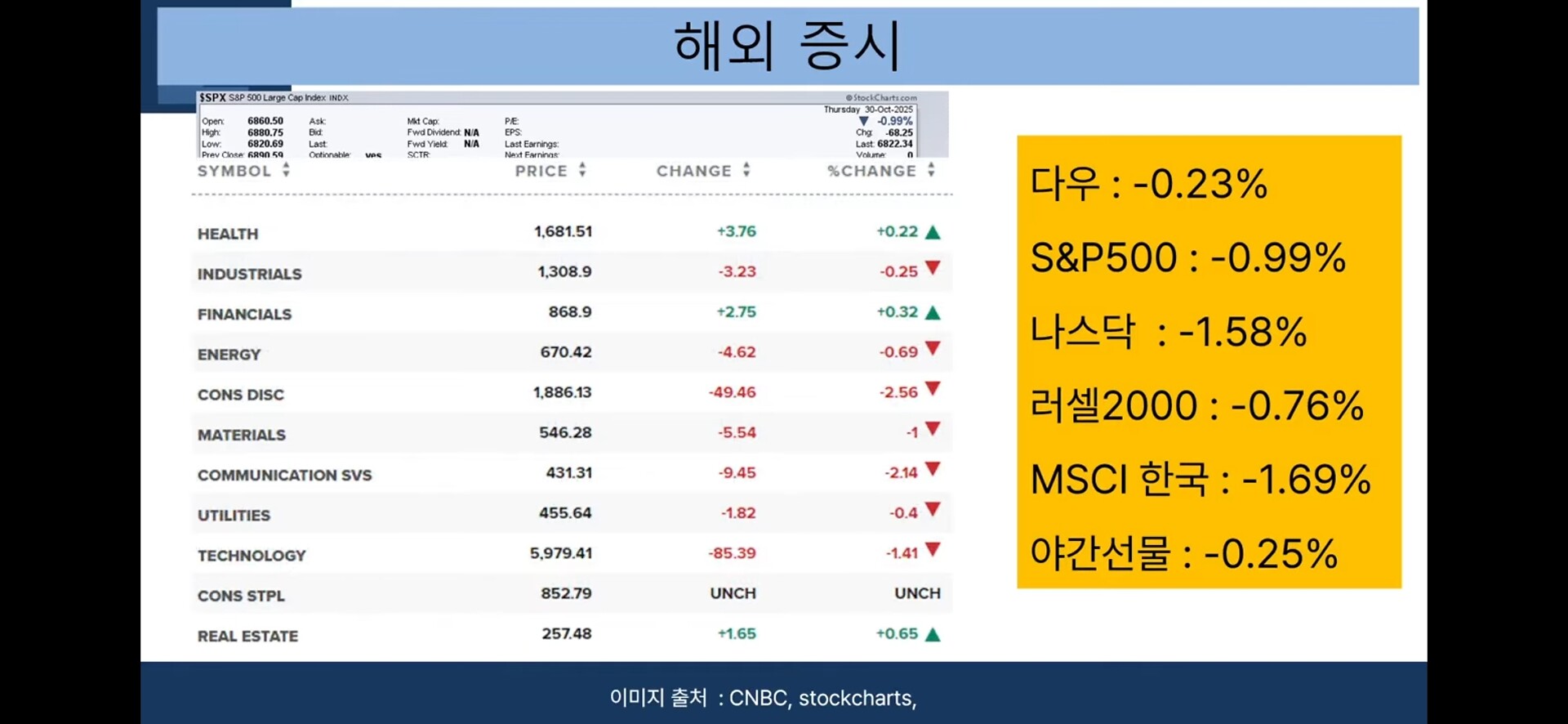Click the StockCharts.com watermark link
This screenshot has height=724, width=1568.
(x=881, y=97)
